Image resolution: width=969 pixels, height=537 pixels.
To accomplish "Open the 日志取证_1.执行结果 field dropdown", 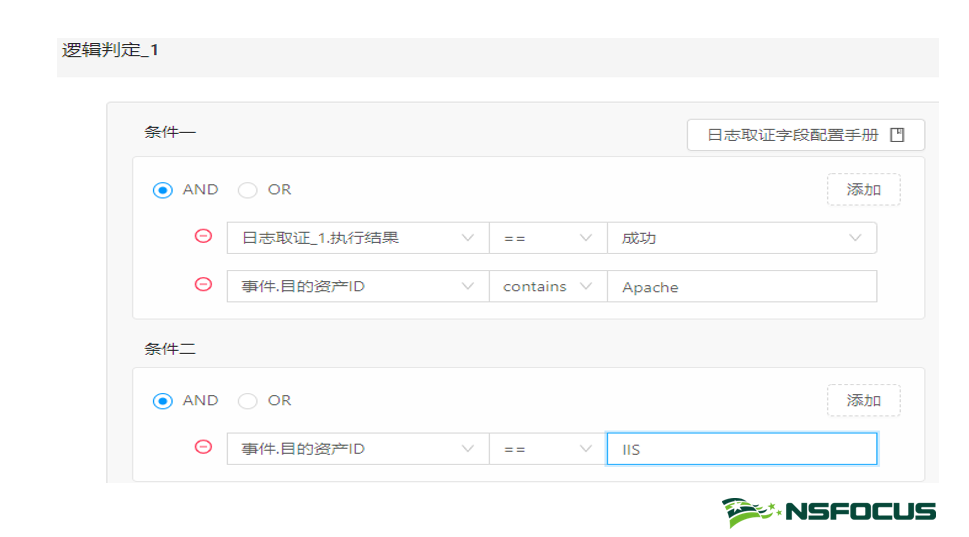I will (x=357, y=238).
